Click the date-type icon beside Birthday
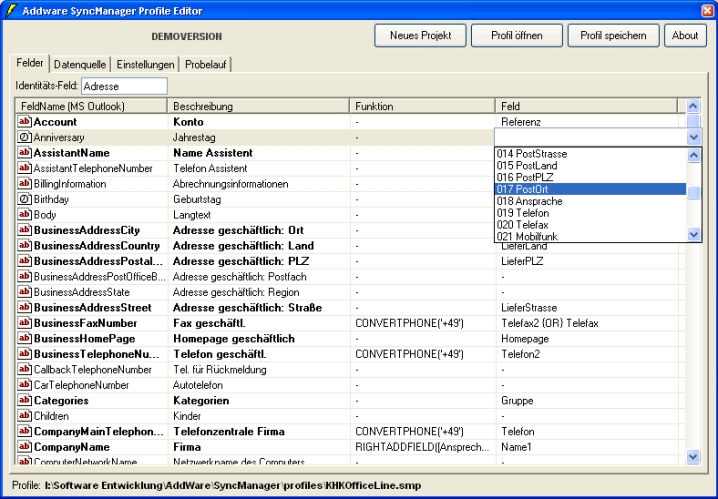This screenshot has height=499, width=718. pyautogui.click(x=25, y=199)
